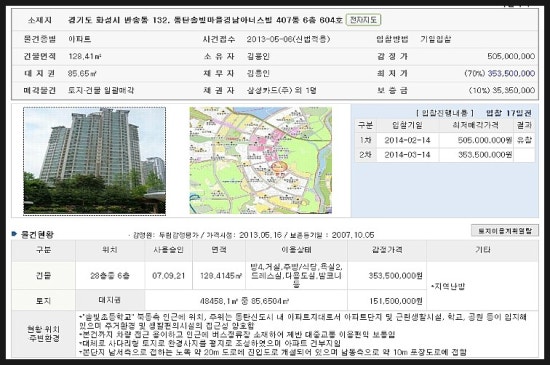Open the 전자지도 electronic map button
550x365 pixels.
coord(363,20)
